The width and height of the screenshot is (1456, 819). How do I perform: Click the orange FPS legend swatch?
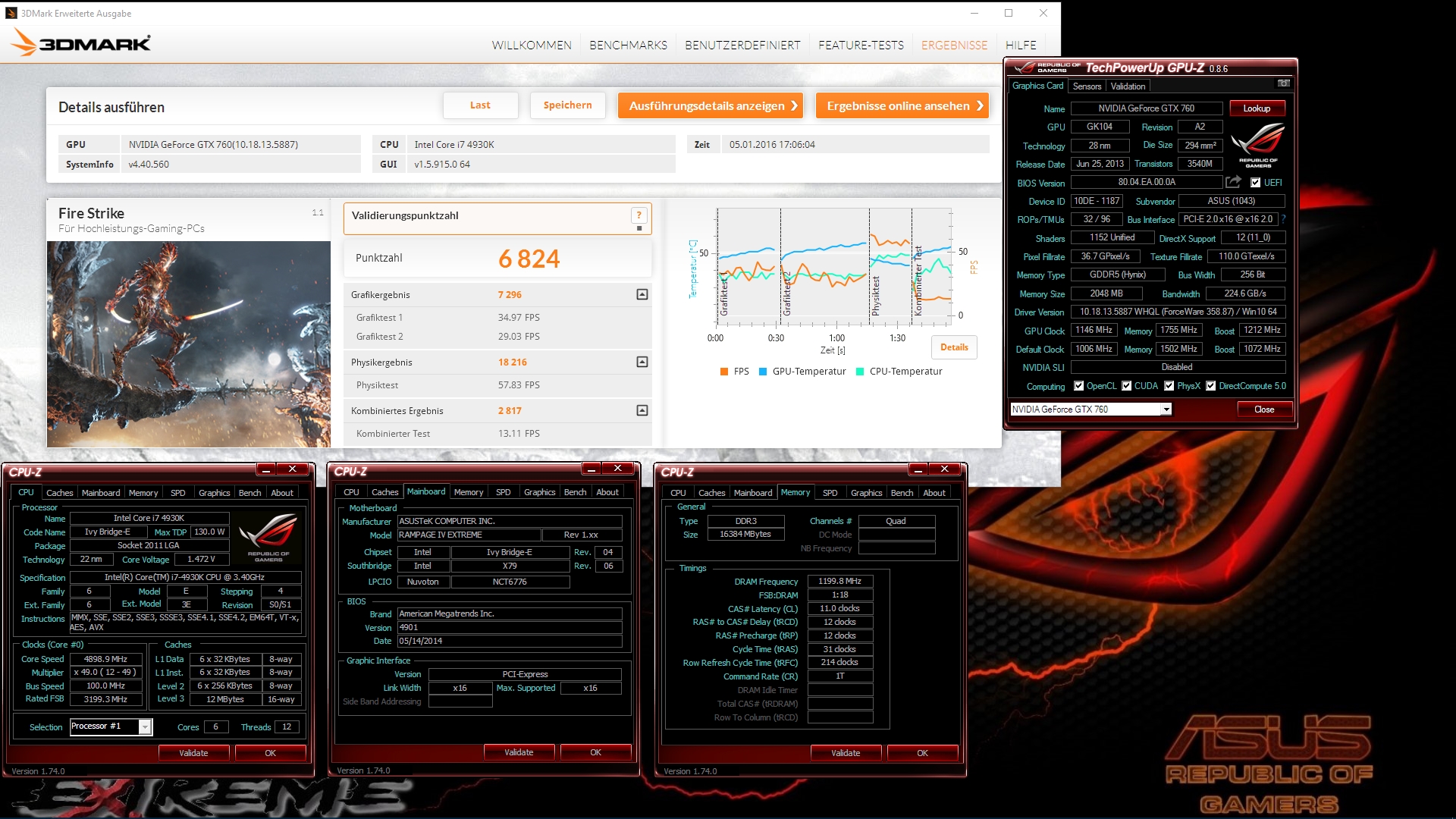click(x=724, y=372)
